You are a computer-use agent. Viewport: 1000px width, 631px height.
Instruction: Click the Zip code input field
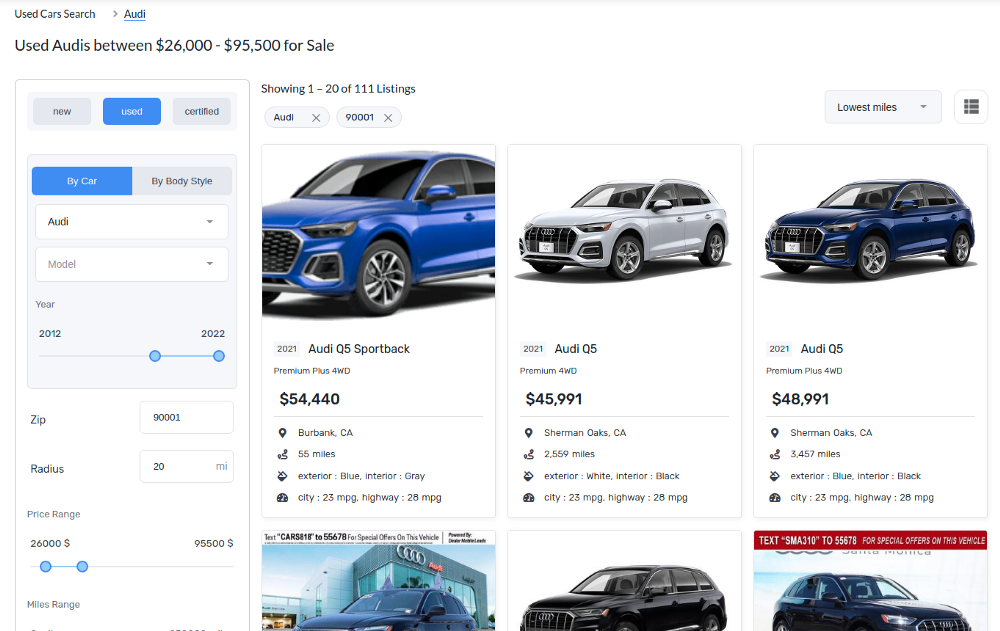click(x=186, y=417)
